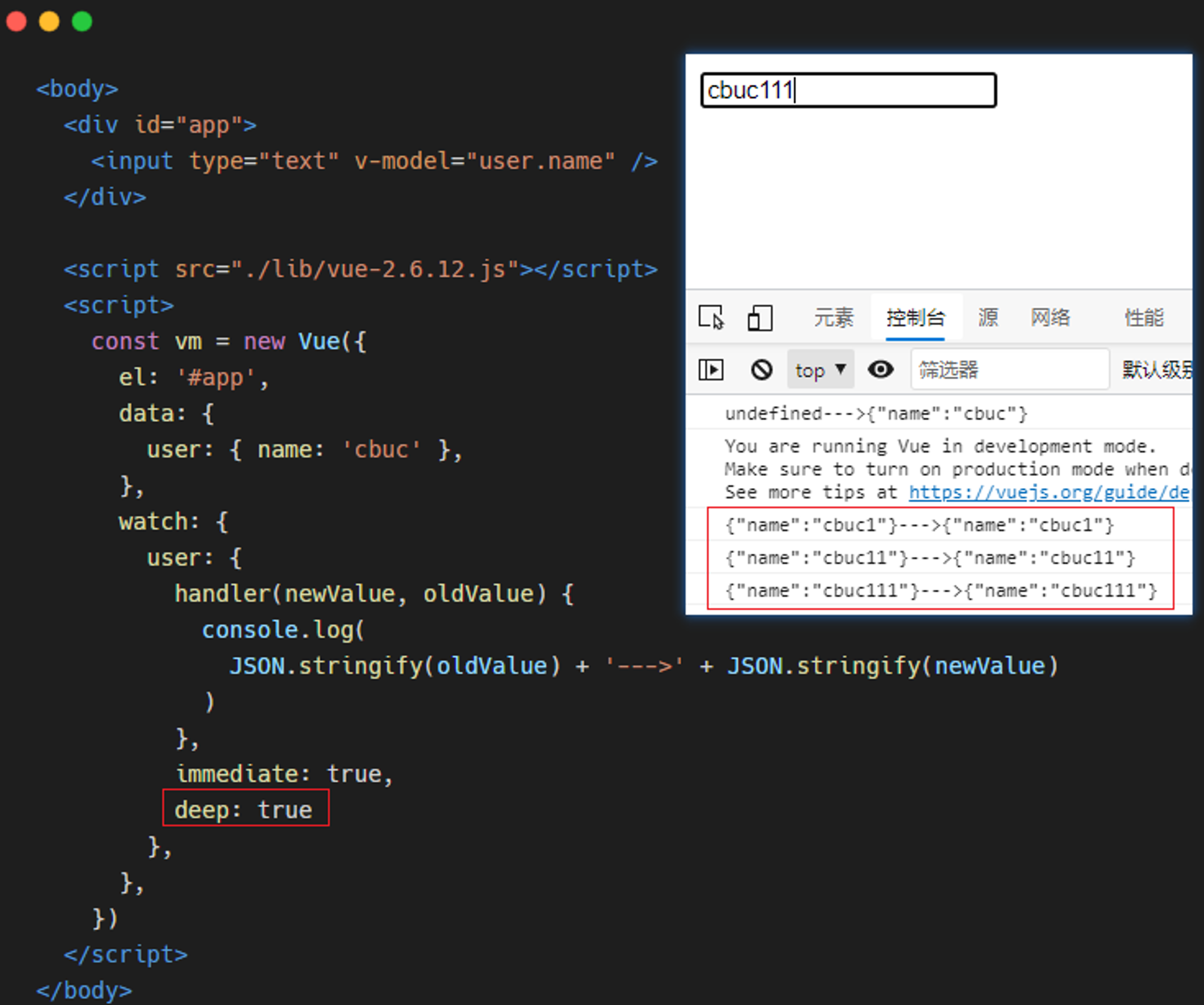The height and width of the screenshot is (1005, 1204).
Task: Click the 'const vm = new Vue({' line
Action: 228,341
